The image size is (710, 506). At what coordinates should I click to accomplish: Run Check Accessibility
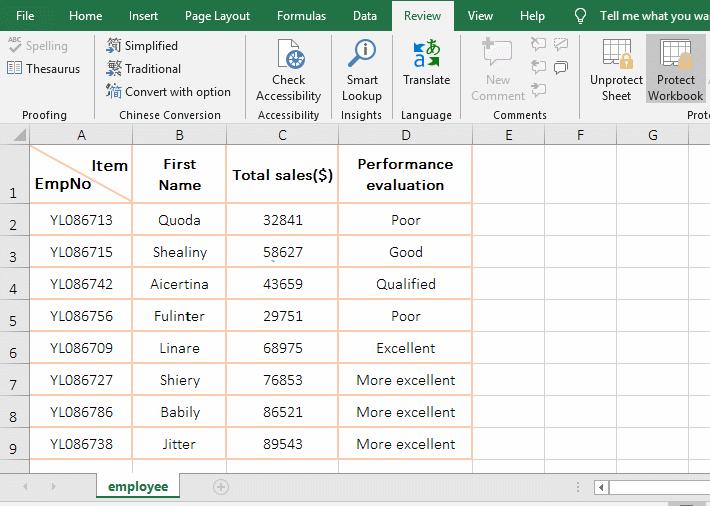[288, 70]
